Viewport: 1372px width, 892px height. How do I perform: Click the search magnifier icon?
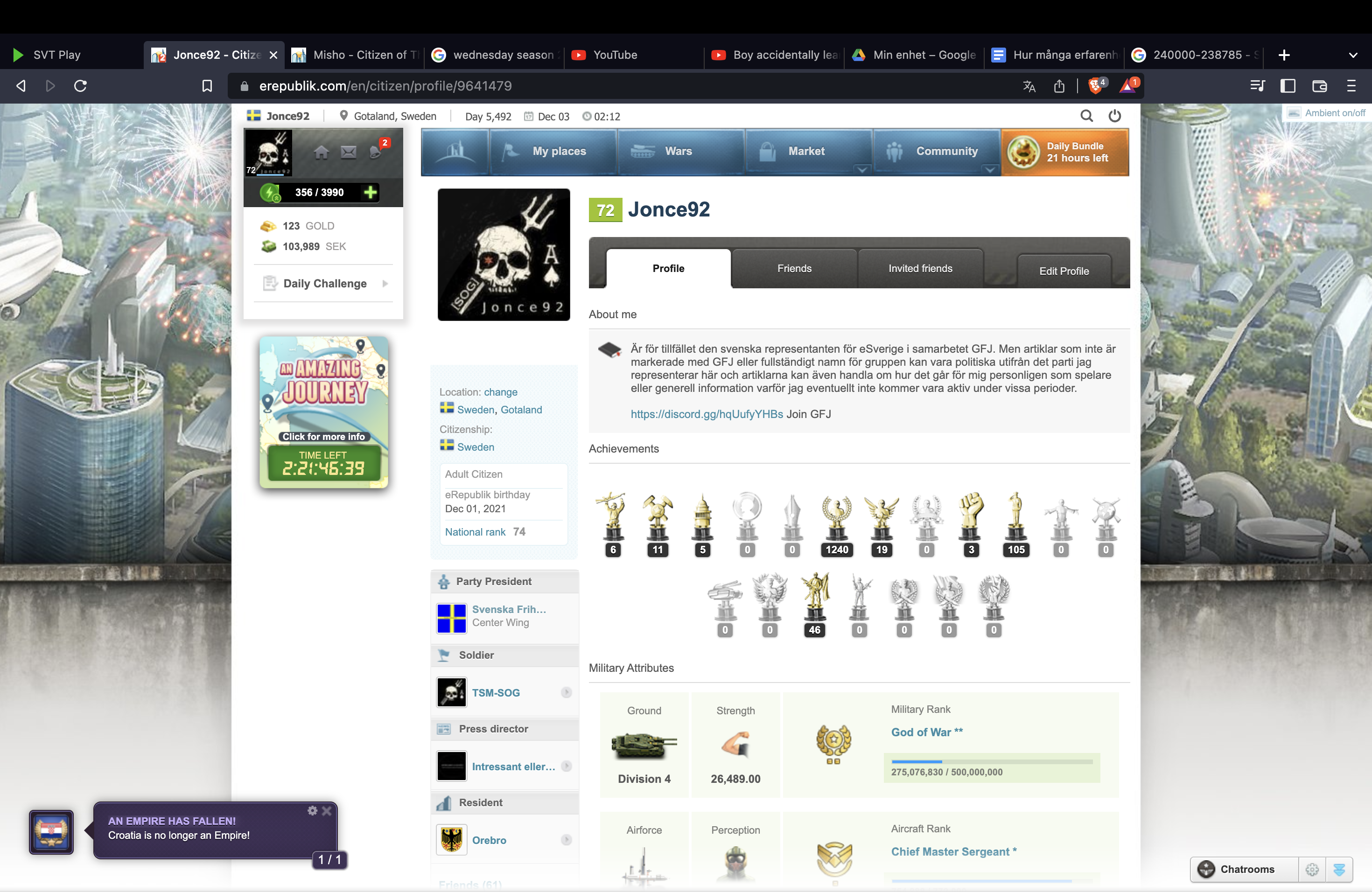(1086, 116)
